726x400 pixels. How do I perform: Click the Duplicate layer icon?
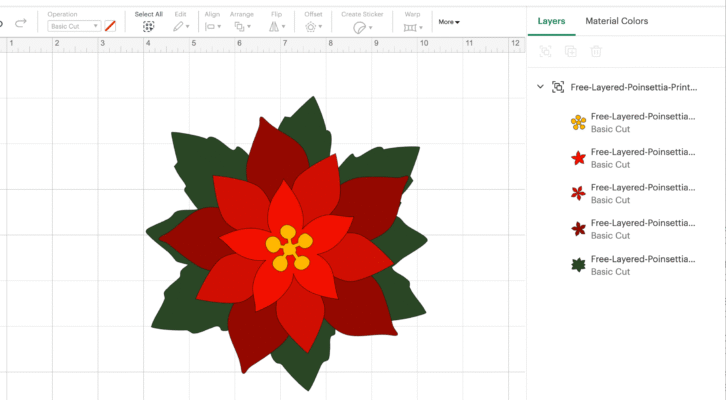pos(570,51)
